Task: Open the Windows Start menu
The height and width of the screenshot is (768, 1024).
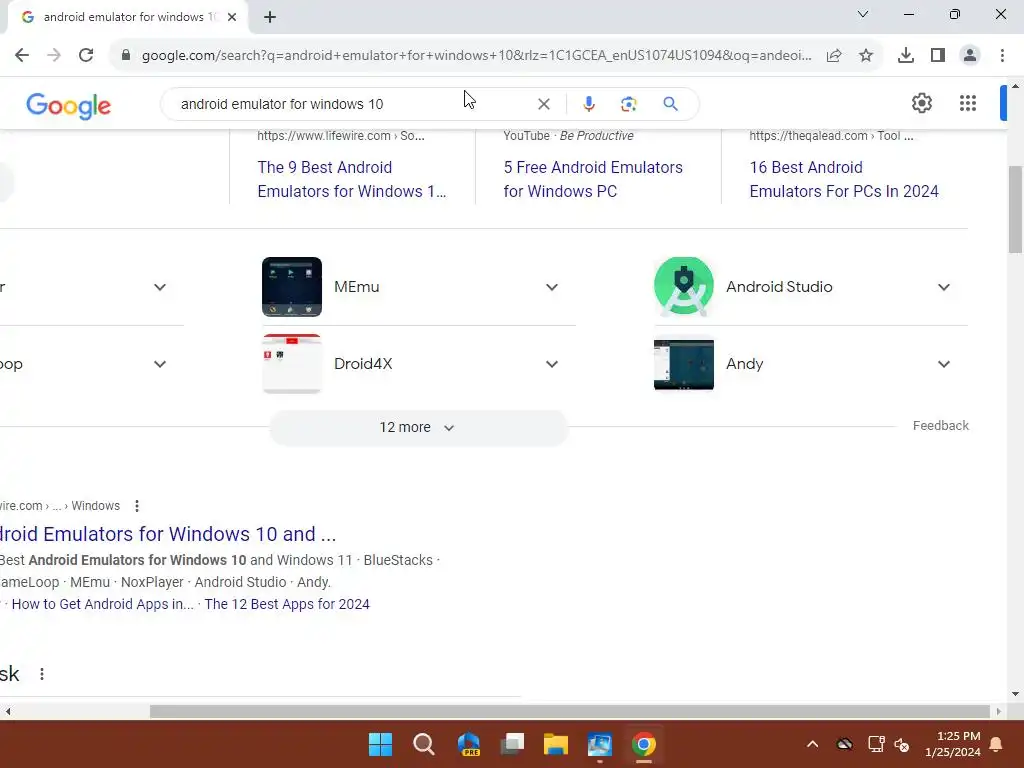Action: 380,744
